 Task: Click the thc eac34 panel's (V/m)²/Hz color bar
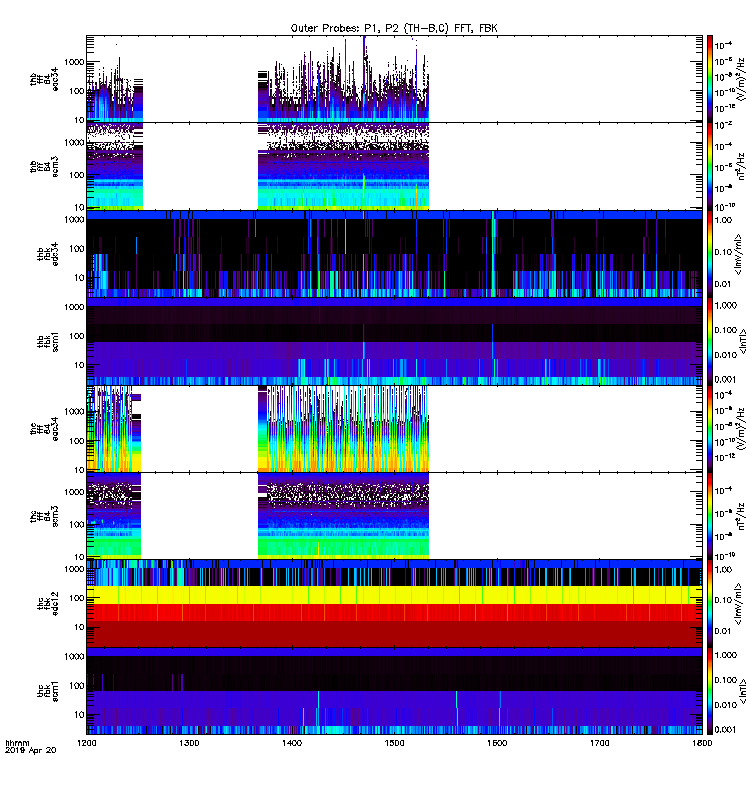pos(709,428)
